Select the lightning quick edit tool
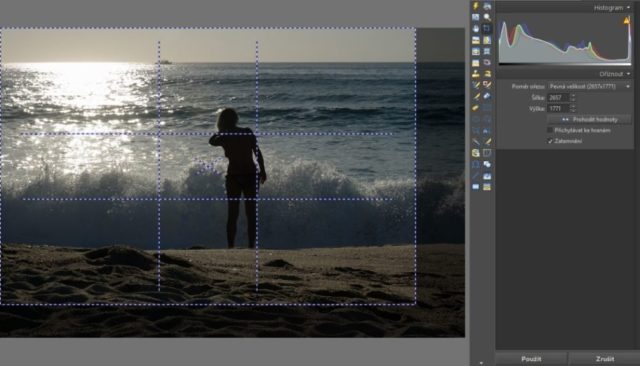 [x=476, y=6]
